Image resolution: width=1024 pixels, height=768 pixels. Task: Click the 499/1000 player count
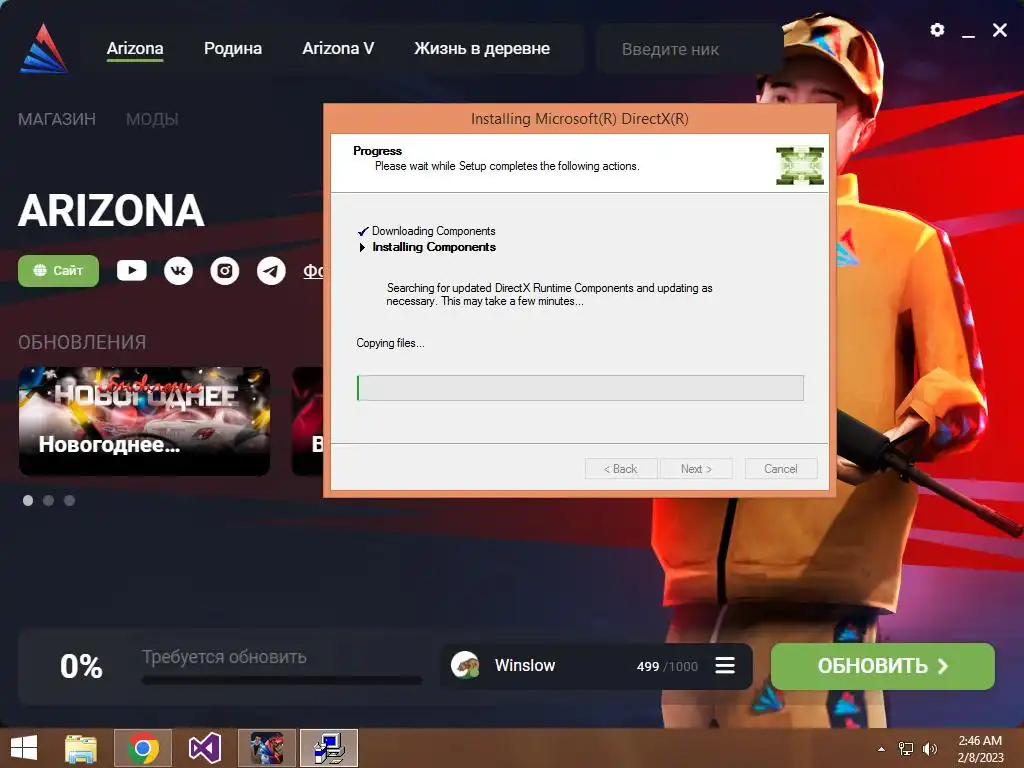(x=667, y=666)
